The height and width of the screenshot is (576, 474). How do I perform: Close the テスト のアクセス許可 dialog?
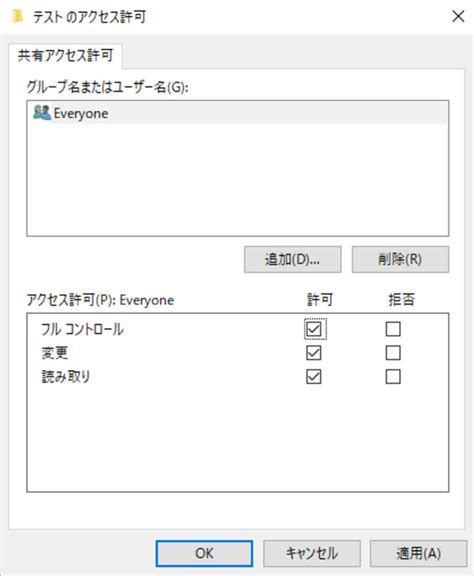click(x=458, y=16)
